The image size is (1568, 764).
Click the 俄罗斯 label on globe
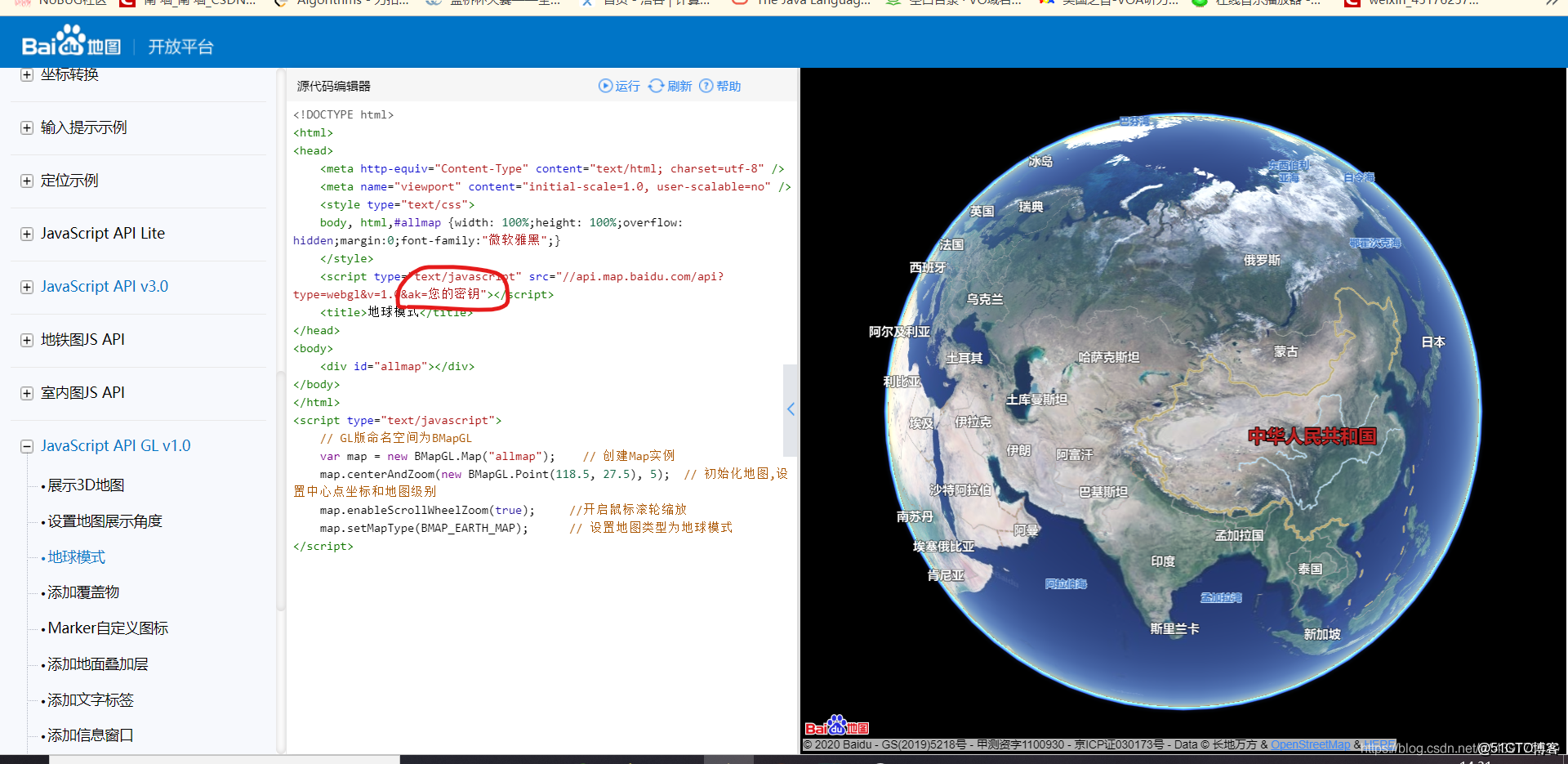pos(1262,260)
